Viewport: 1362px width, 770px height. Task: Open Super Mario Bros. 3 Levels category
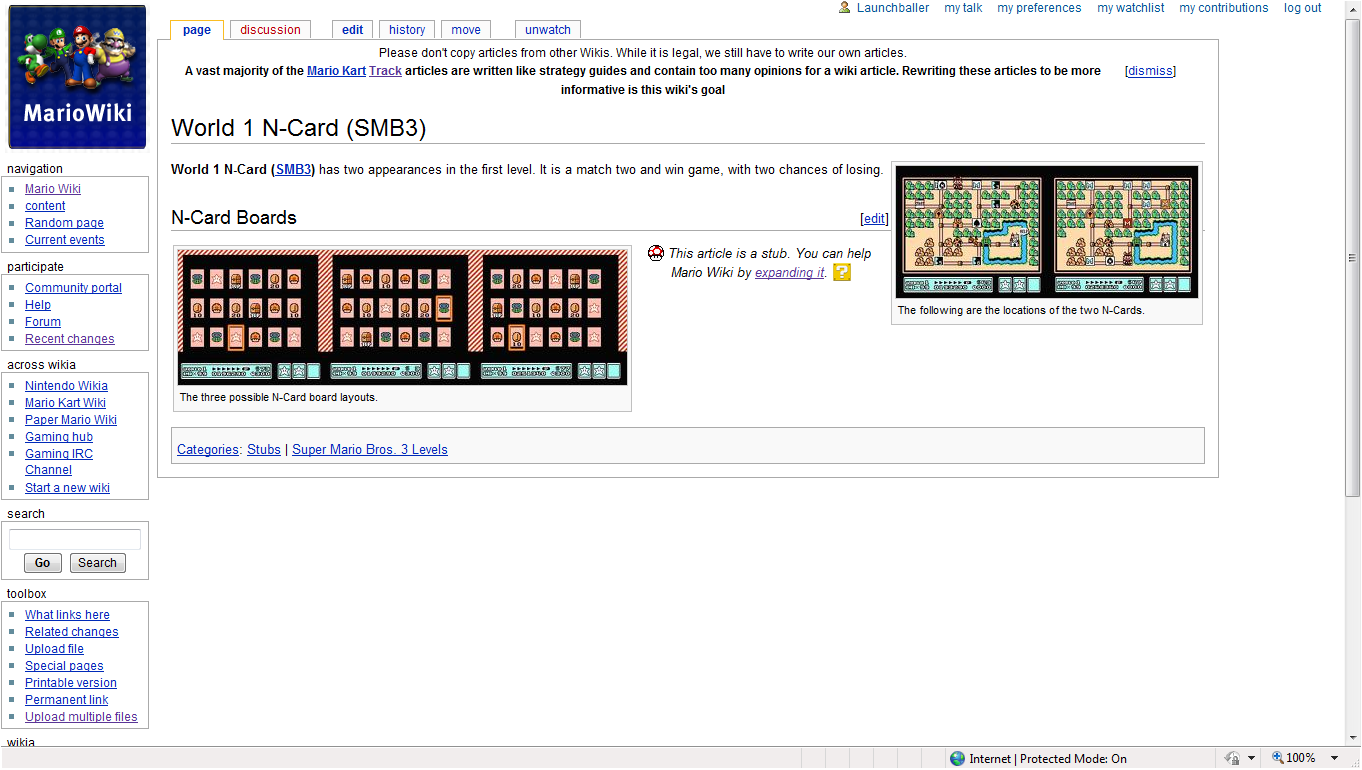tap(370, 450)
